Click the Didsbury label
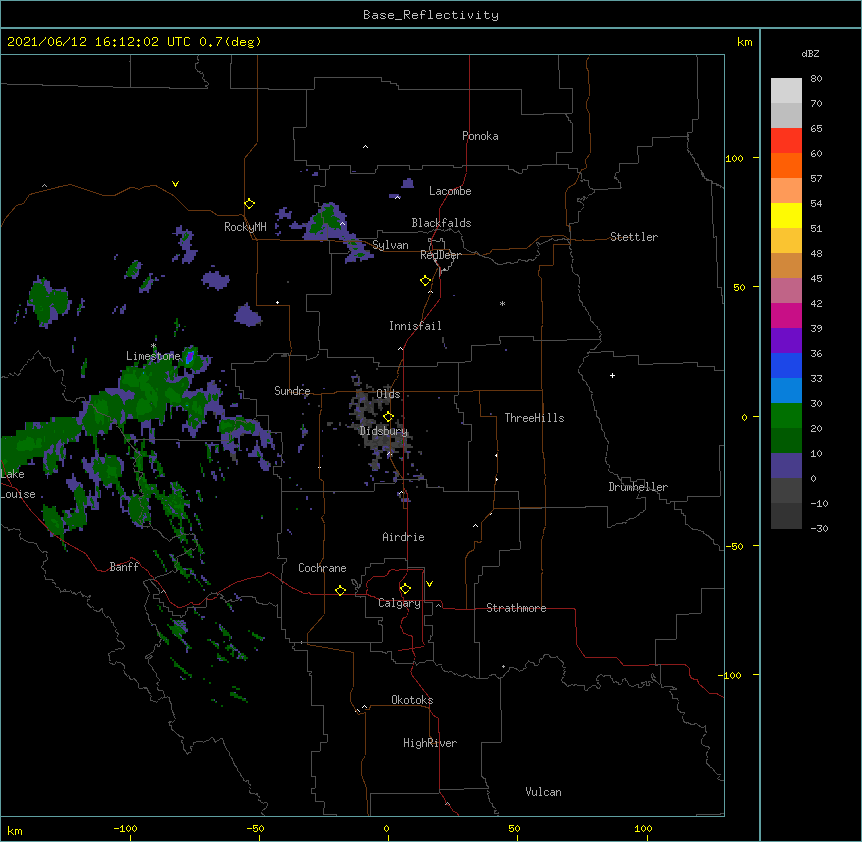 click(383, 431)
